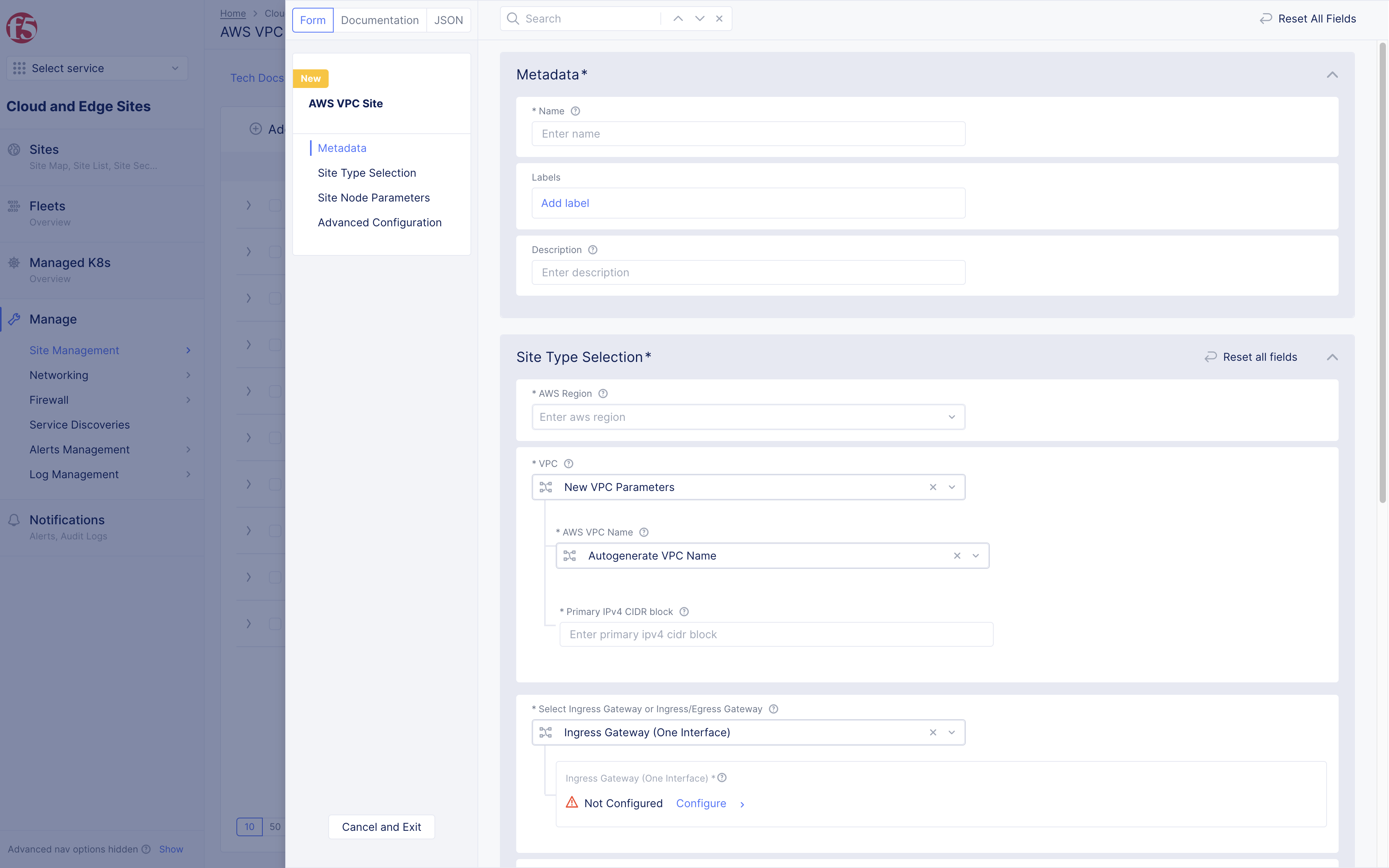Open the AWS Region dropdown

(x=951, y=417)
